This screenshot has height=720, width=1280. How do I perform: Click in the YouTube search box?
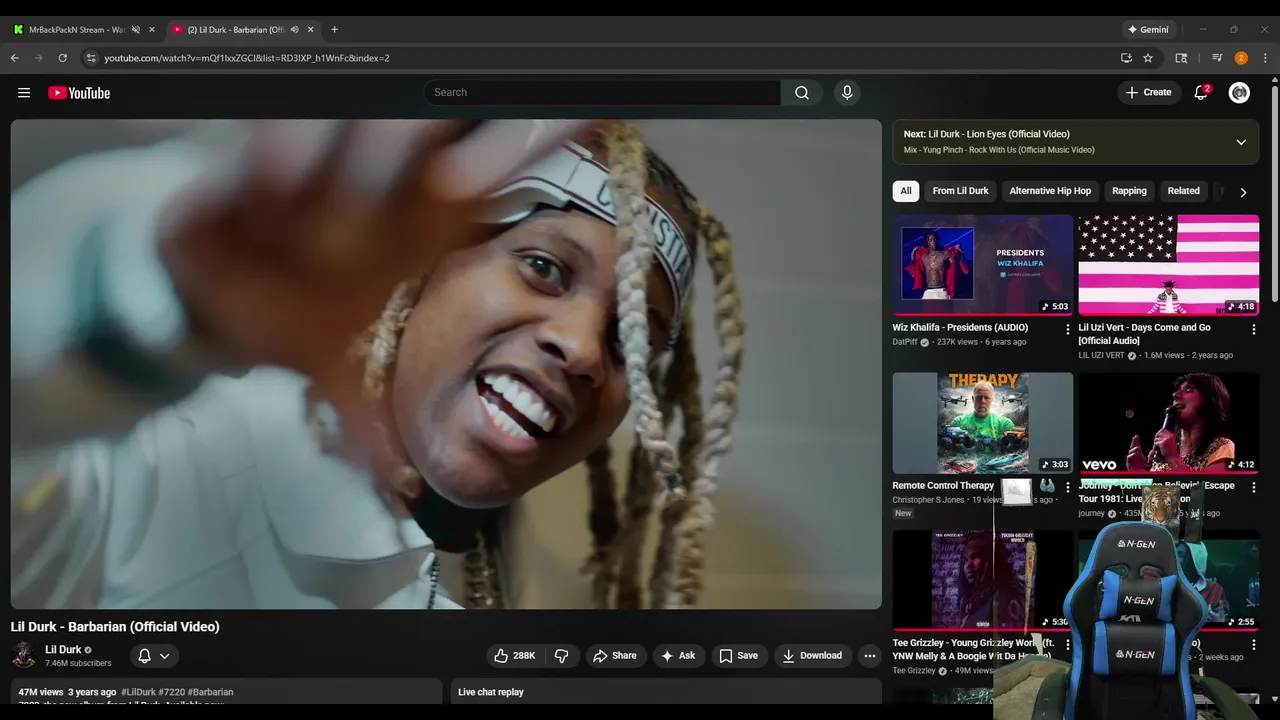pyautogui.click(x=602, y=93)
